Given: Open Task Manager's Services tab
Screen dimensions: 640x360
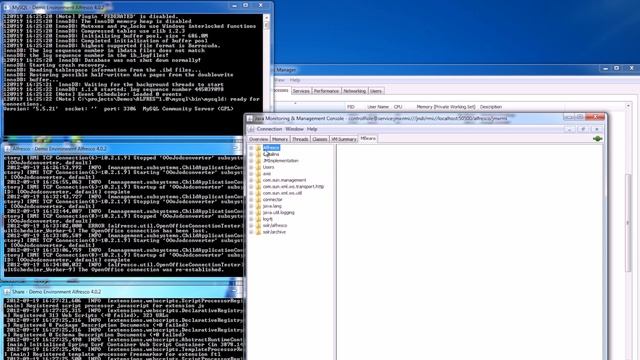Looking at the screenshot, I should coord(301,91).
